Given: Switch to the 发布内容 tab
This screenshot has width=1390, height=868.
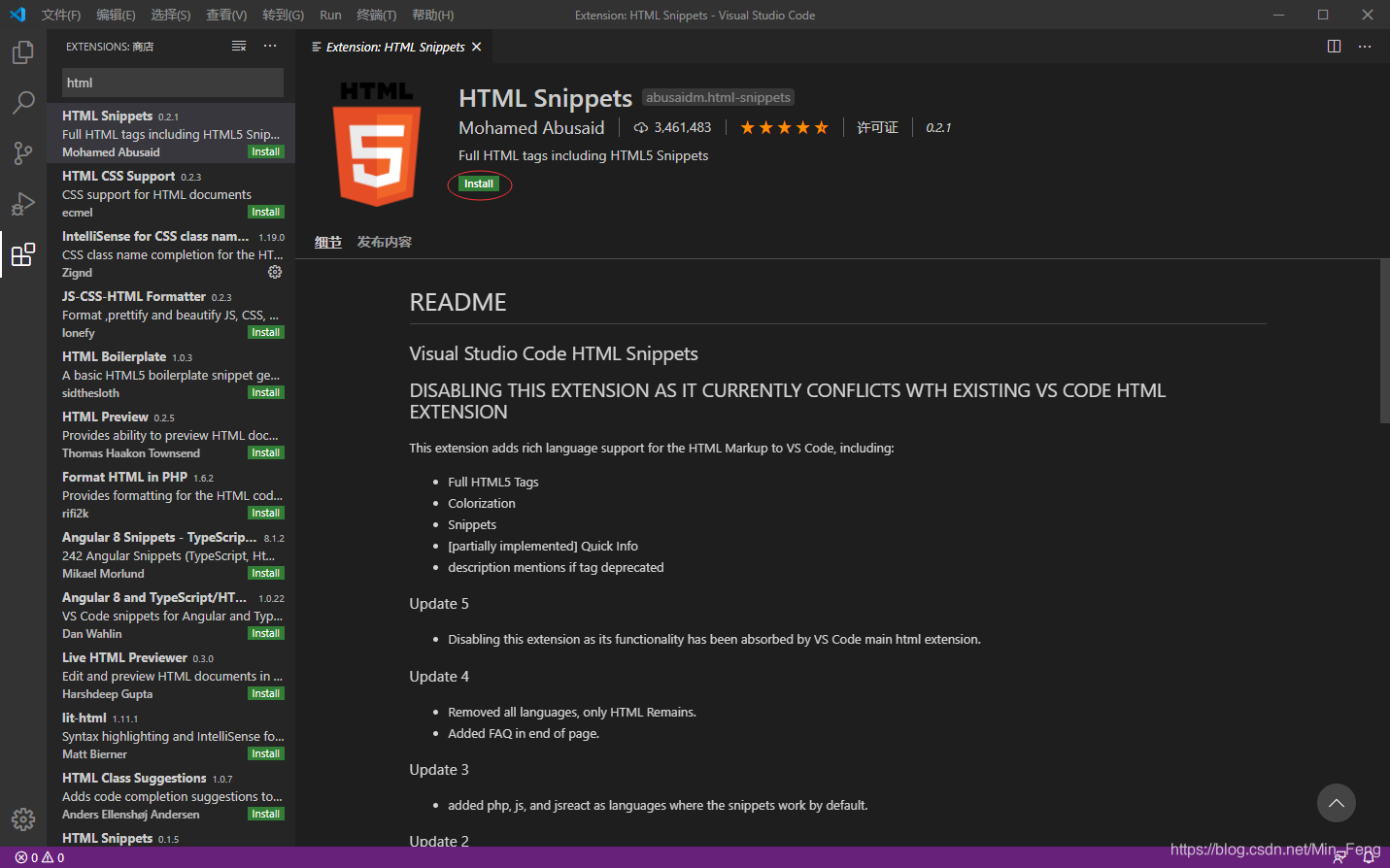Looking at the screenshot, I should coord(385,242).
